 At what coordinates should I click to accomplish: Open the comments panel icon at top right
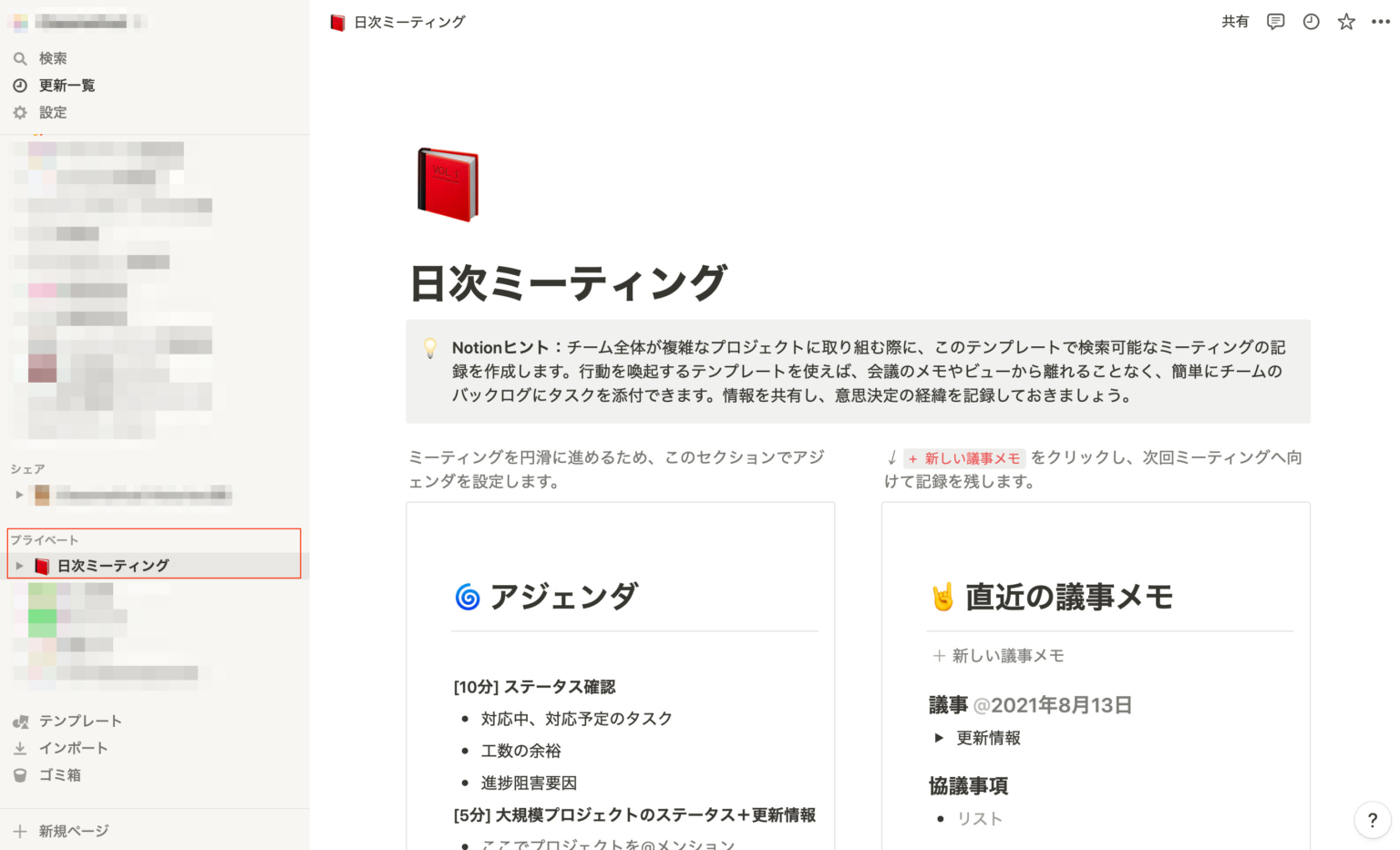point(1275,21)
